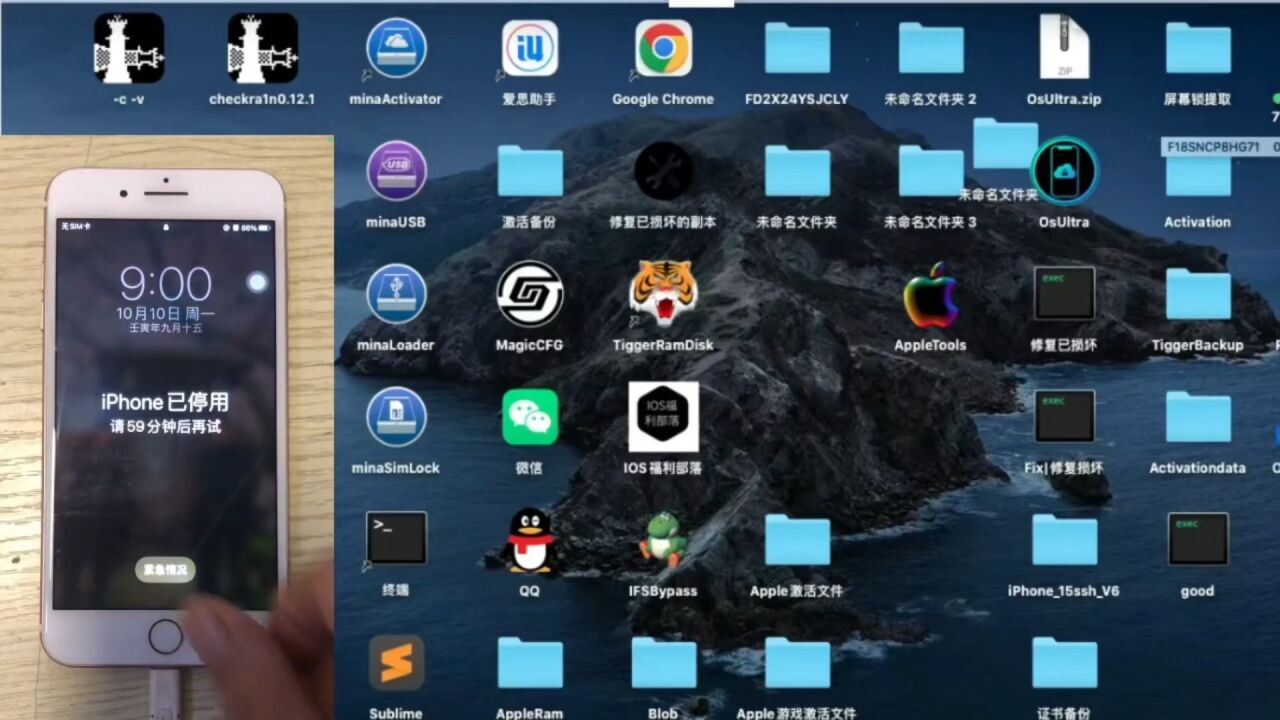
Task: Launch Sublime text editor icon
Action: 396,663
